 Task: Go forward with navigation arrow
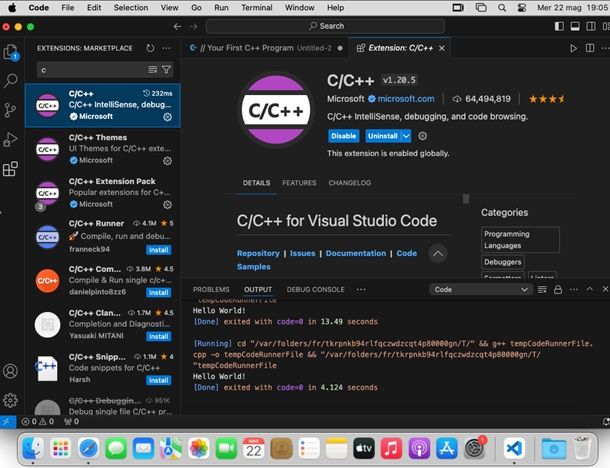(x=193, y=26)
